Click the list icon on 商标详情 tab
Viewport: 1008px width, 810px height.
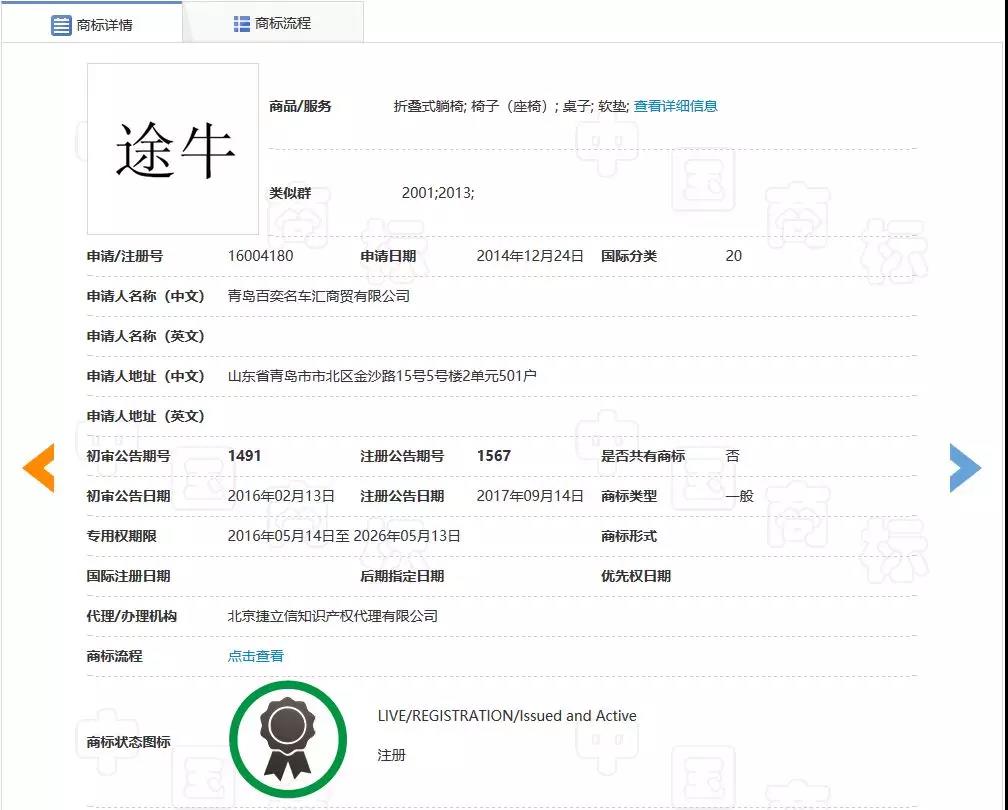pos(61,24)
